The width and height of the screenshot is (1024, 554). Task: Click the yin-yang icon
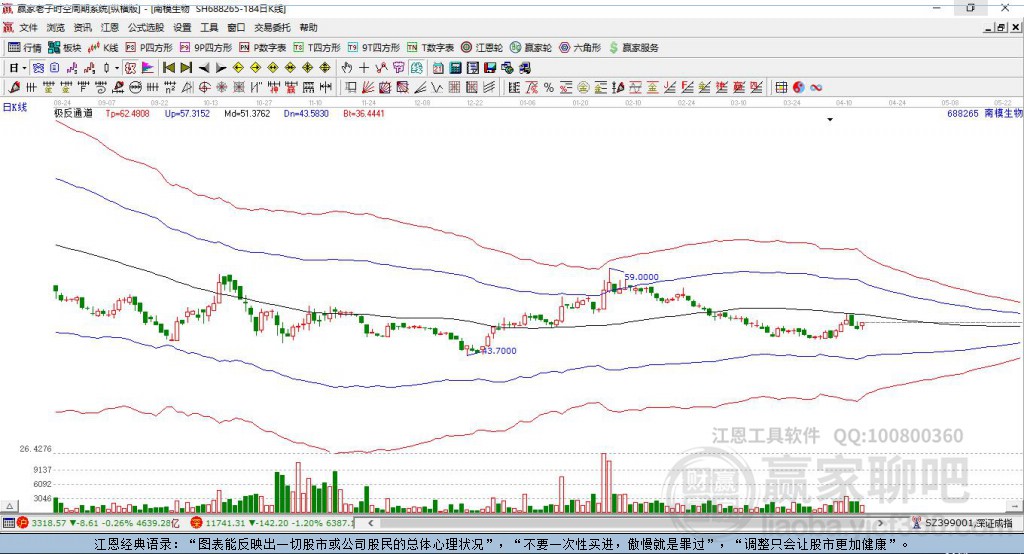click(x=799, y=88)
